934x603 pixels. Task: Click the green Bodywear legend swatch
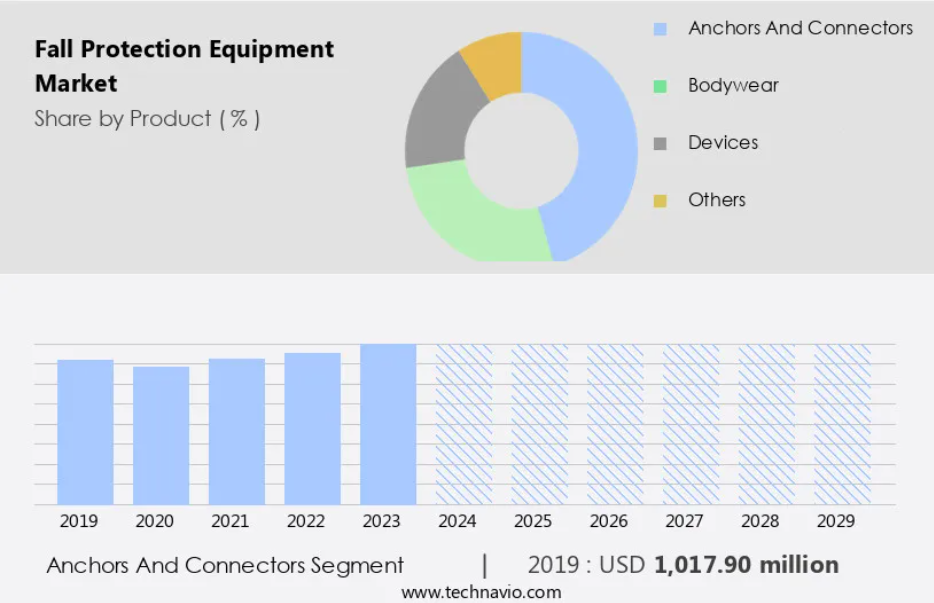660,86
